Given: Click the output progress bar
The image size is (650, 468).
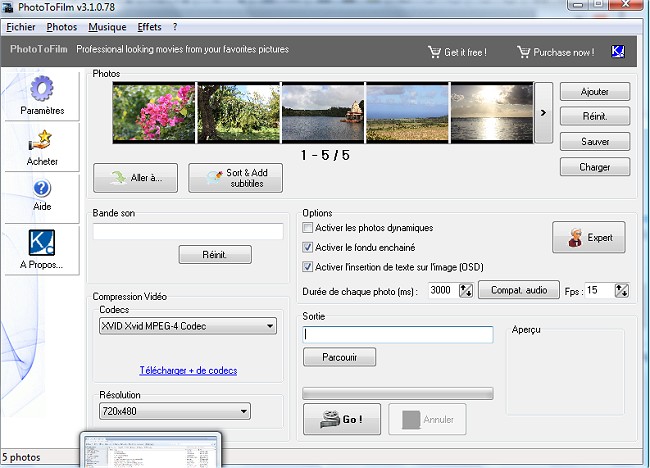Looking at the screenshot, I should pyautogui.click(x=398, y=393).
